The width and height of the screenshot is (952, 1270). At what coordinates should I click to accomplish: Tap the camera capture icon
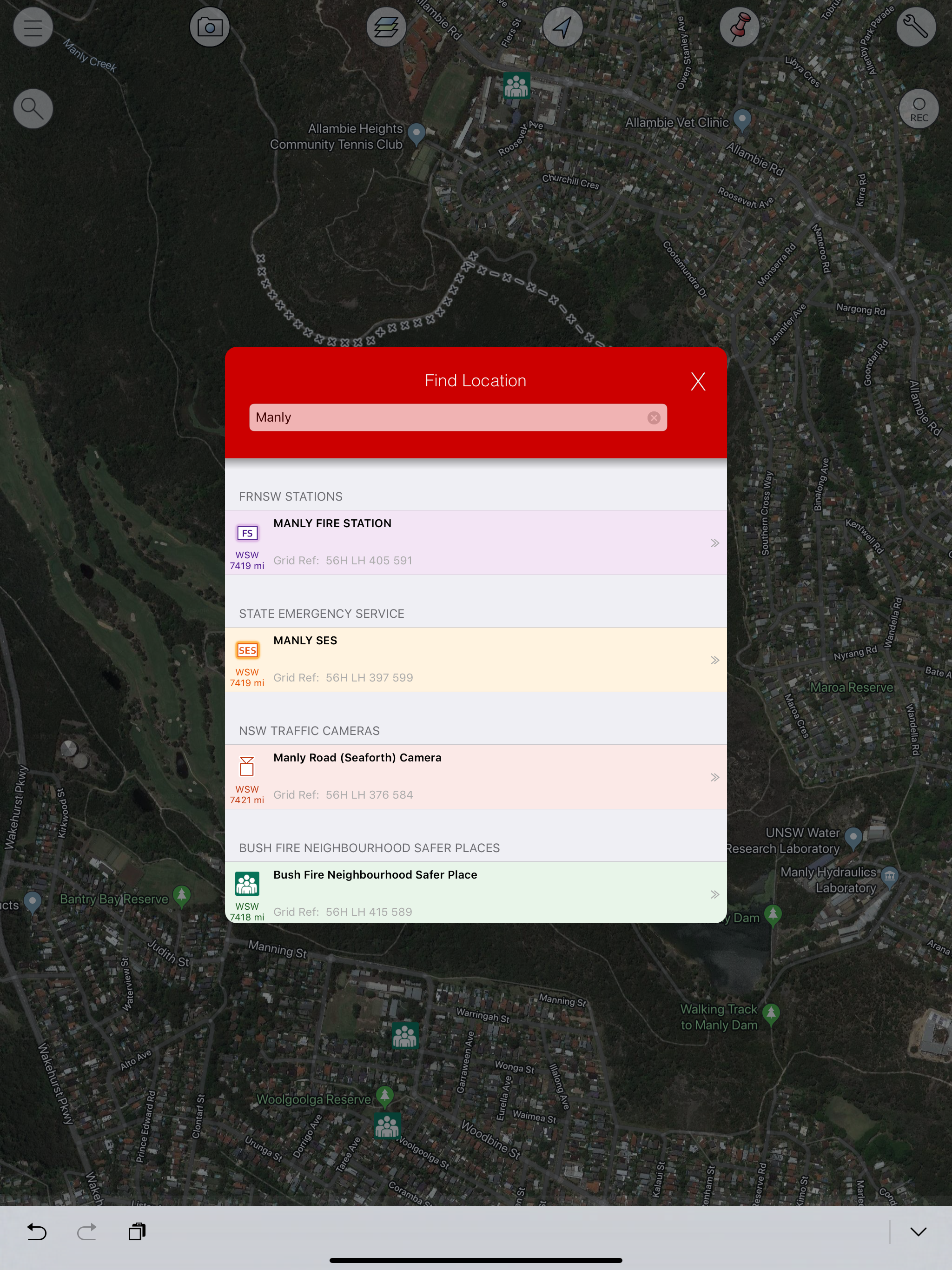tap(210, 27)
